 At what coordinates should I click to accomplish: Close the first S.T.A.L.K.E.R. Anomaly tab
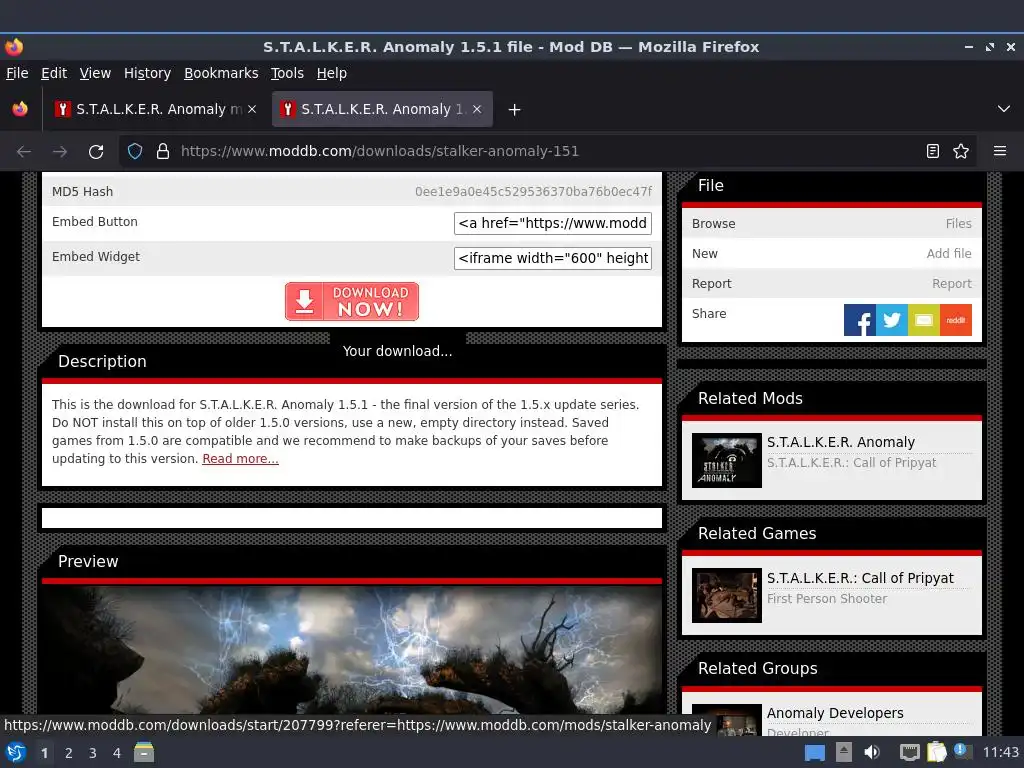(252, 109)
